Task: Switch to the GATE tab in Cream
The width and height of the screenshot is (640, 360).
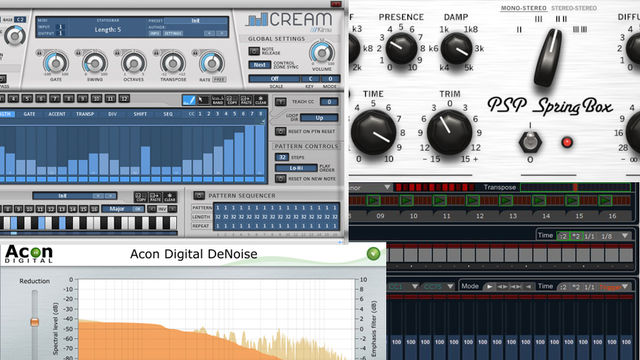Action: click(x=29, y=114)
